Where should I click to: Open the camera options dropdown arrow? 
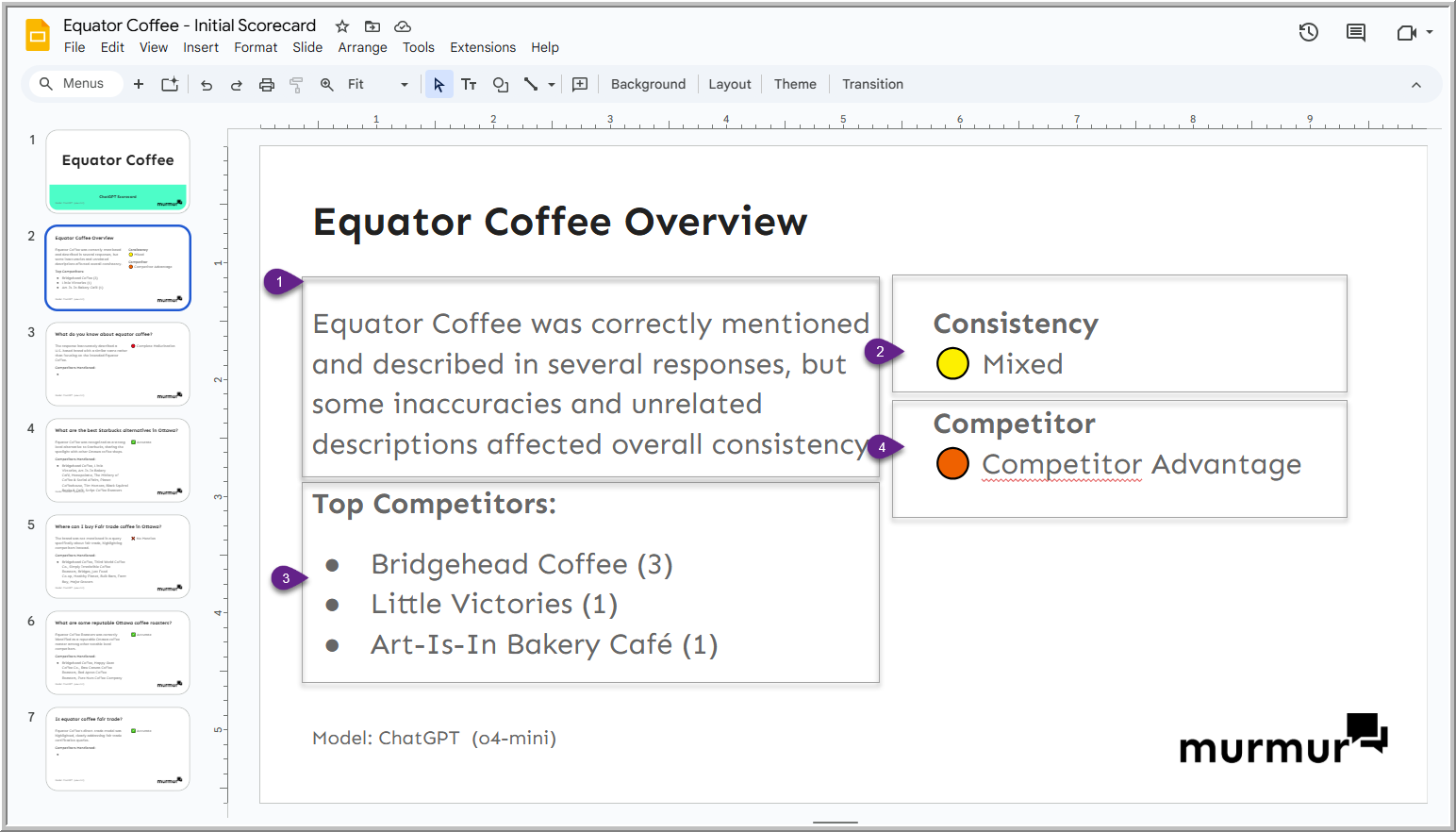click(x=1430, y=33)
